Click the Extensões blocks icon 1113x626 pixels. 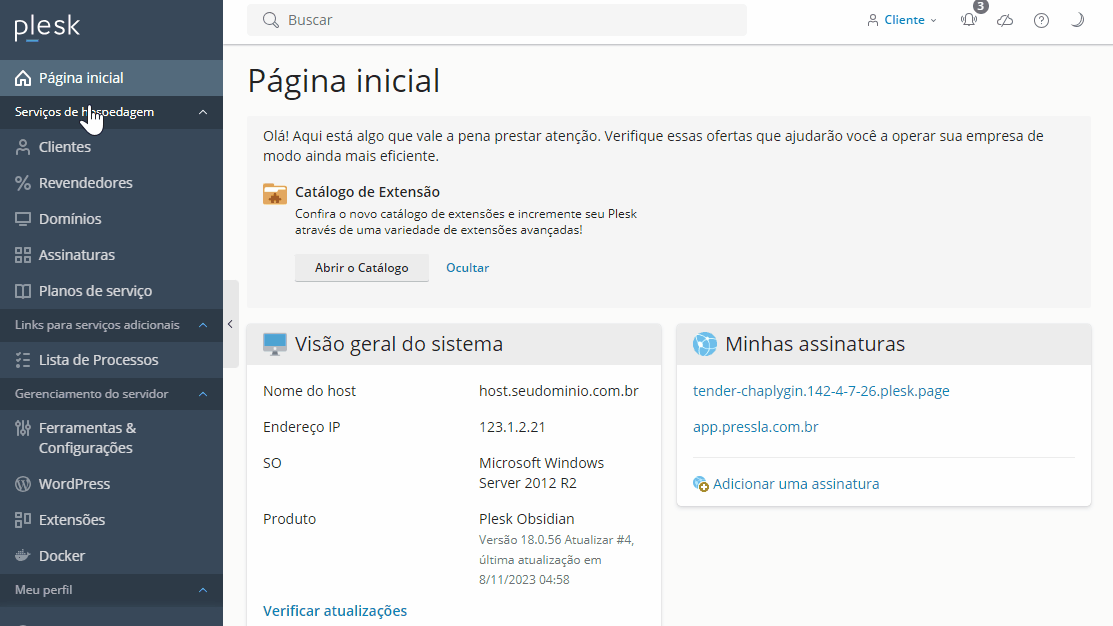pos(23,520)
